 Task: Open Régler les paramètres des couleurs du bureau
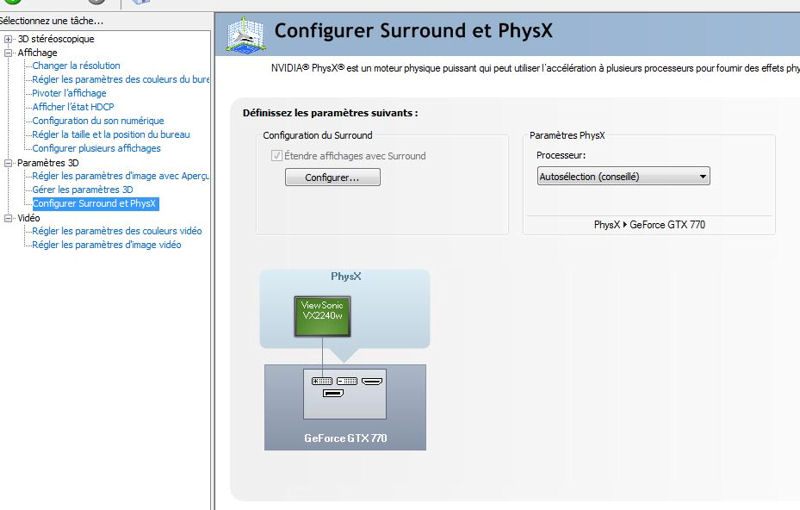(120, 80)
